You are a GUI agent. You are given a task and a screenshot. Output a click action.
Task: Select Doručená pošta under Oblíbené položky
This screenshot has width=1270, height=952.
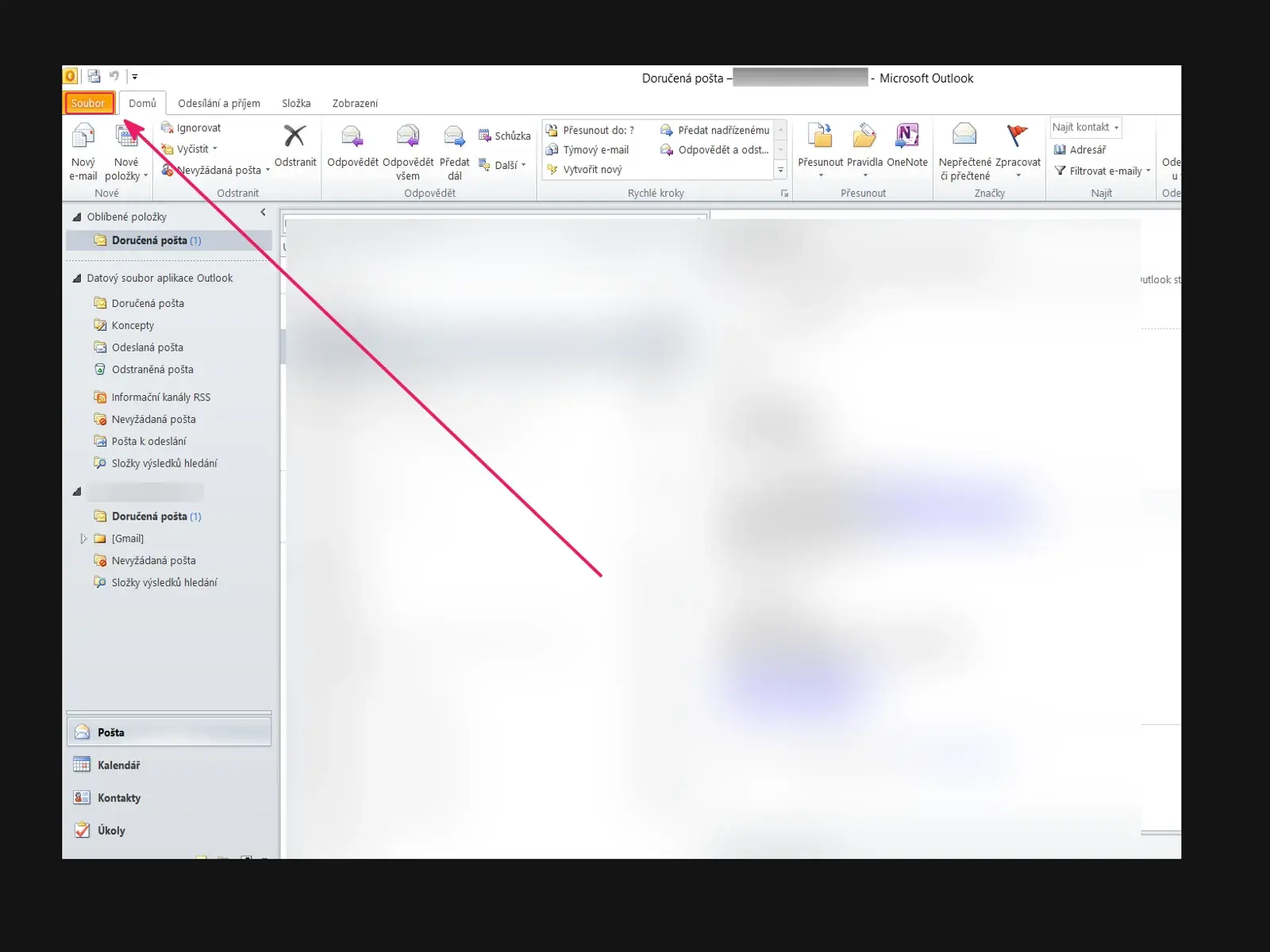169,240
